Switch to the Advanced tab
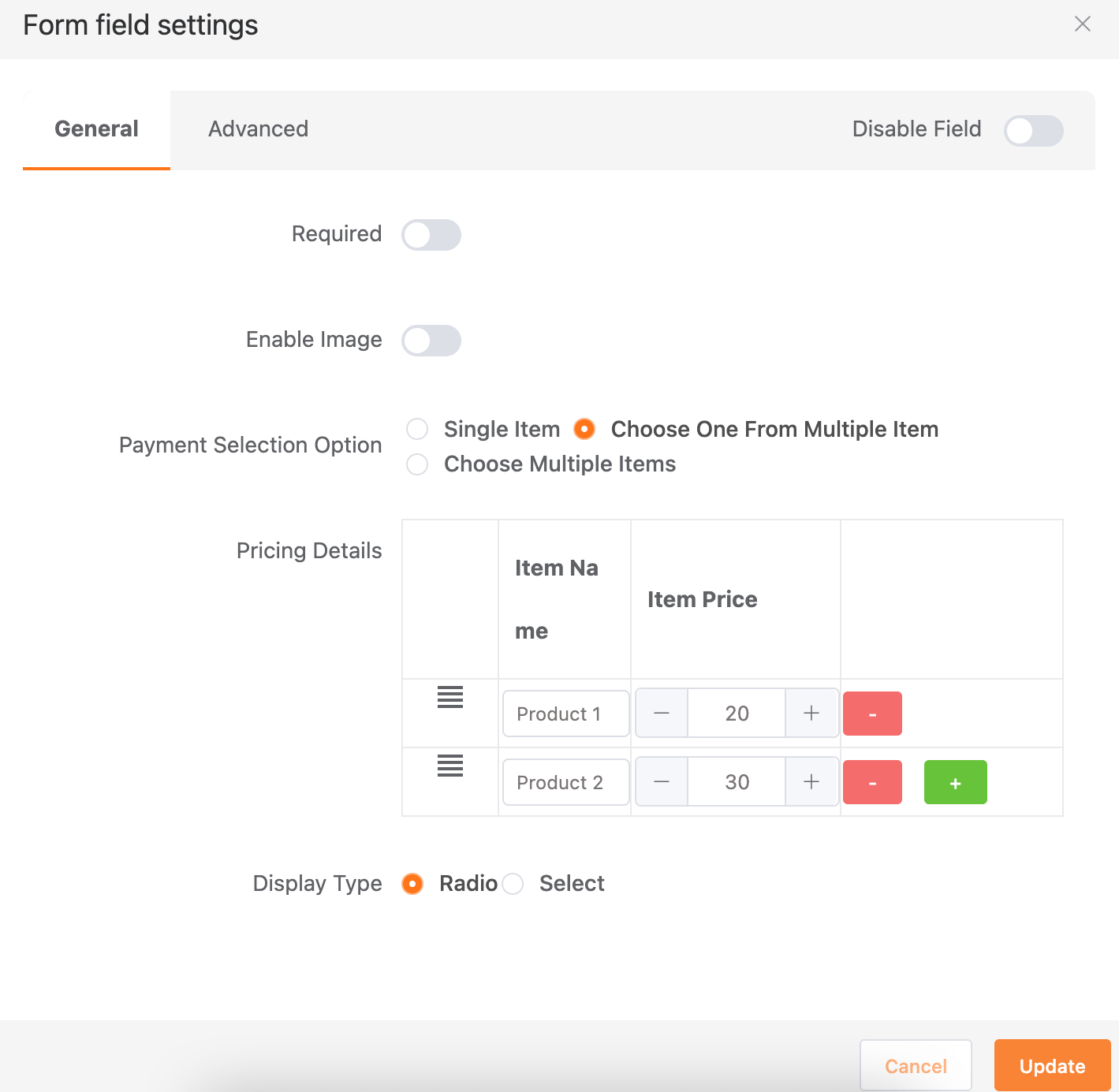Viewport: 1119px width, 1092px height. coord(258,129)
